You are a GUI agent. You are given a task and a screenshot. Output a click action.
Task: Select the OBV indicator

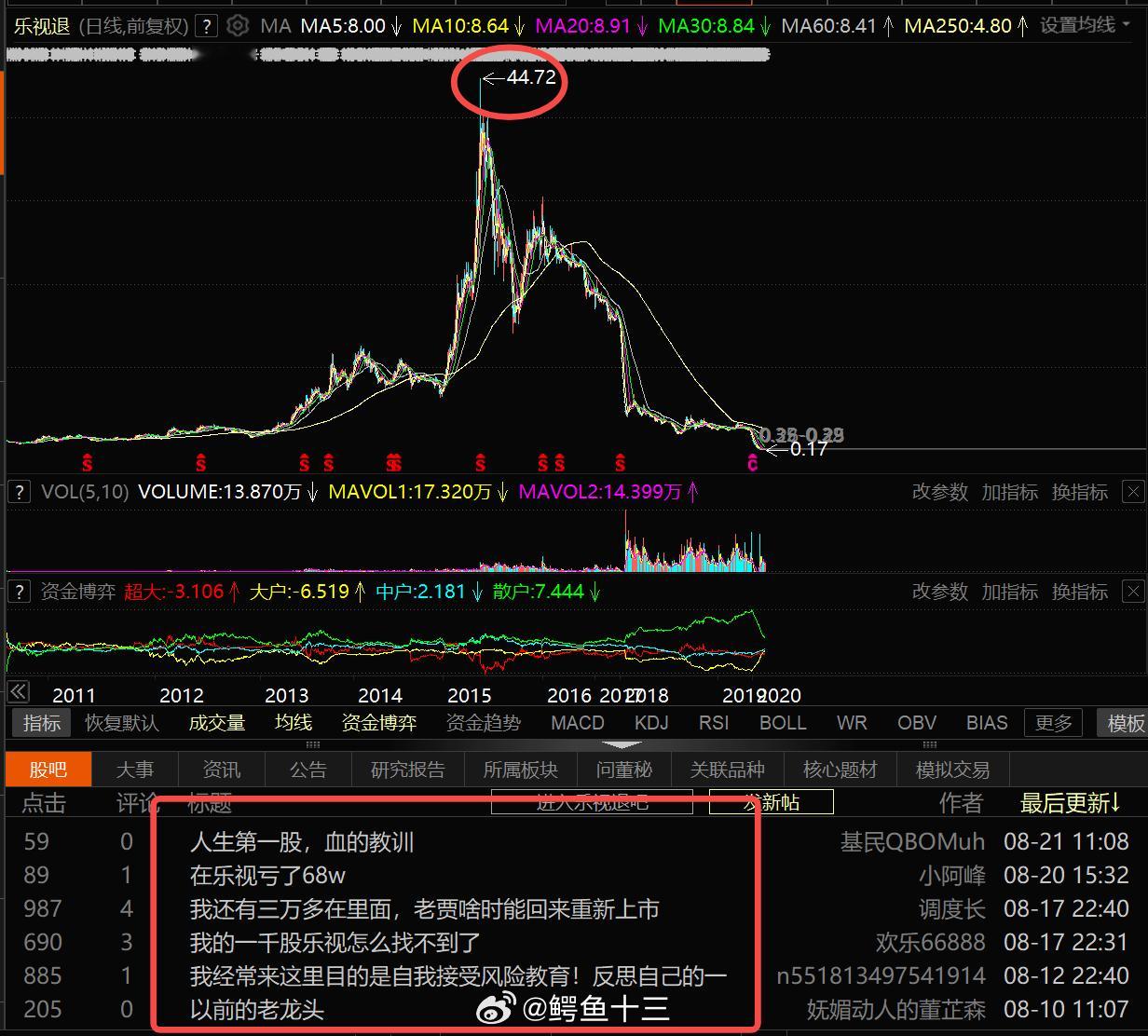[917, 722]
